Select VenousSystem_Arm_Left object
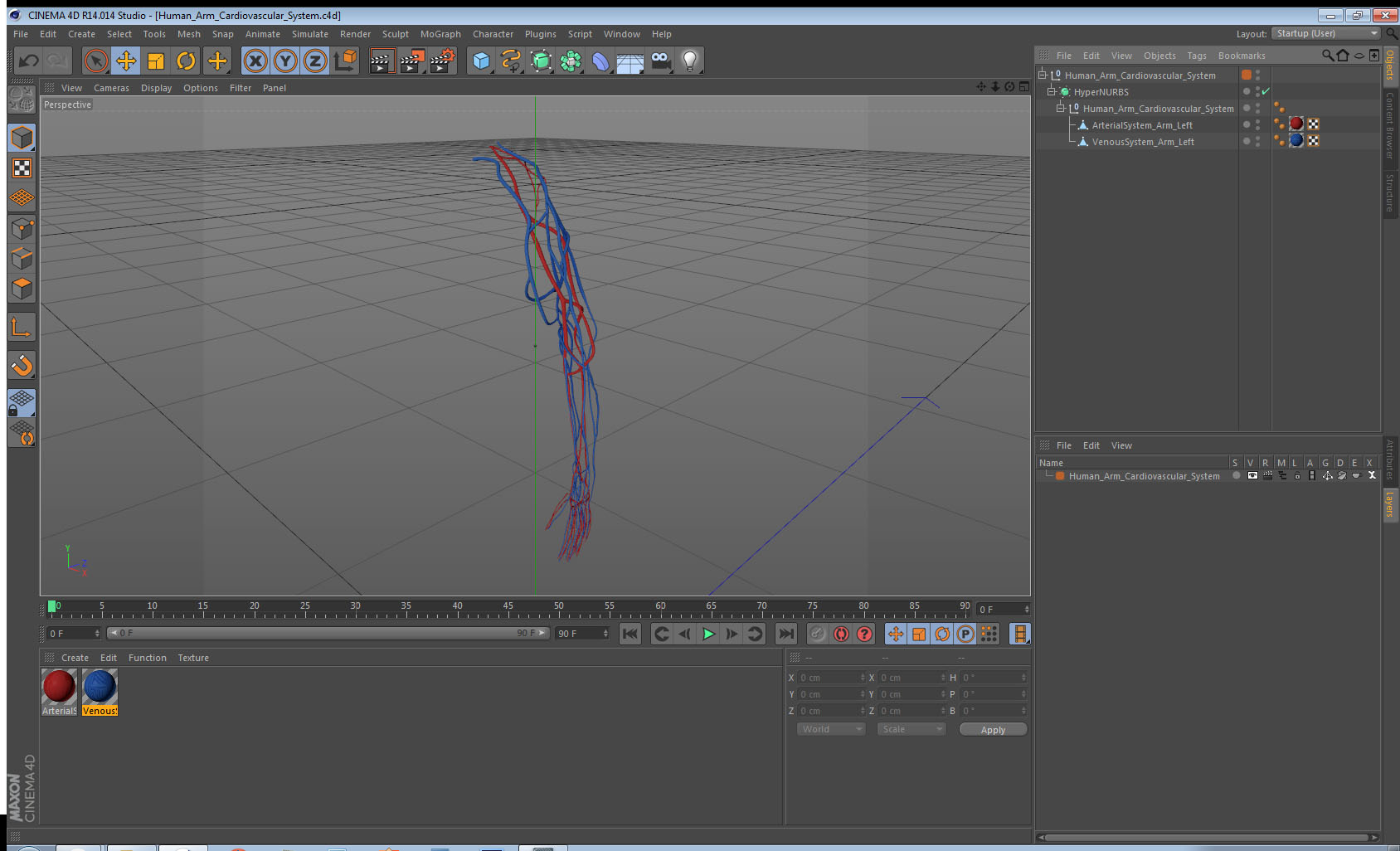This screenshot has width=1400, height=851. tap(1143, 142)
